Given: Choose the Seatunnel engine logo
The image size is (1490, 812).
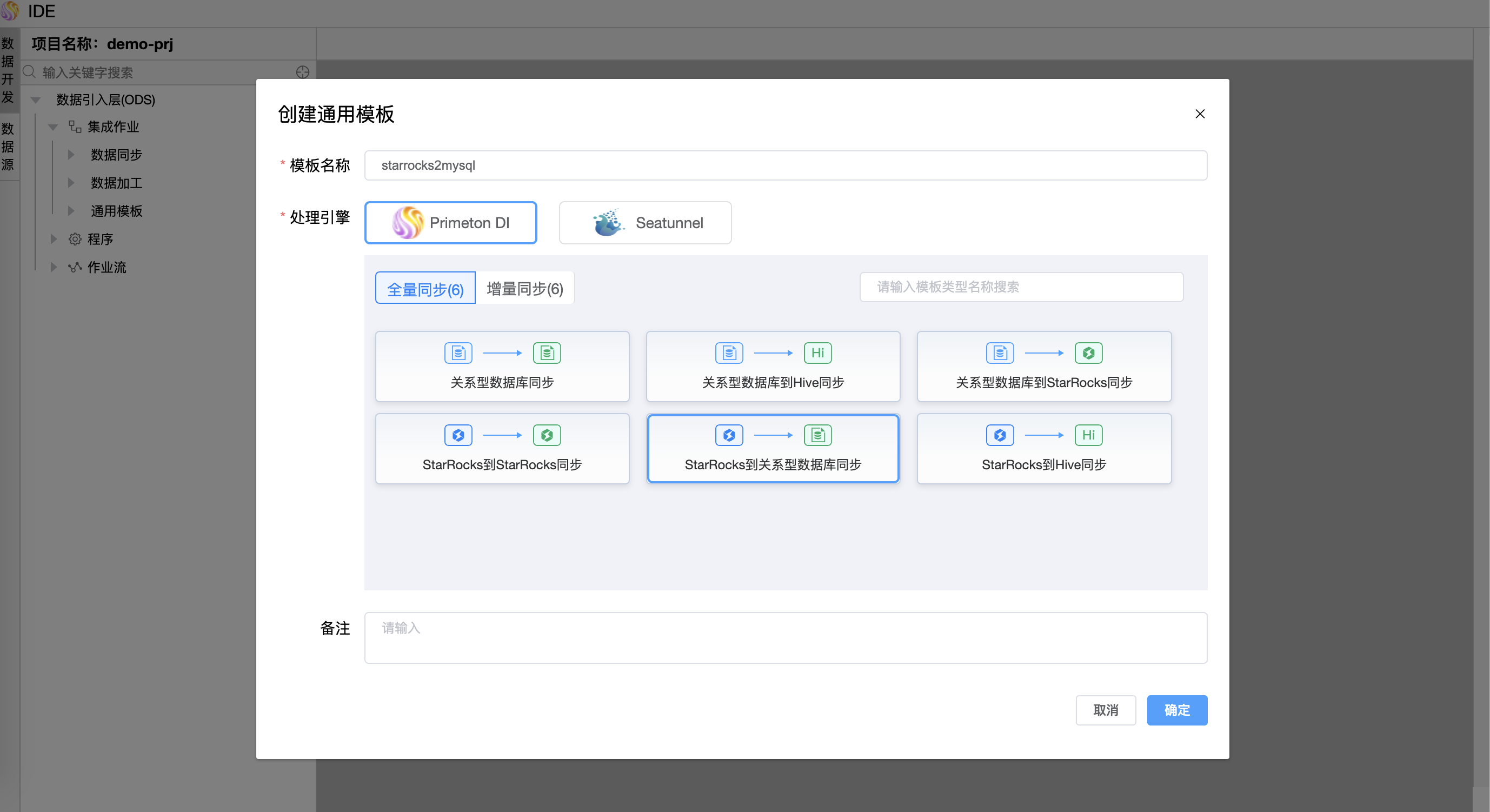Looking at the screenshot, I should click(607, 223).
